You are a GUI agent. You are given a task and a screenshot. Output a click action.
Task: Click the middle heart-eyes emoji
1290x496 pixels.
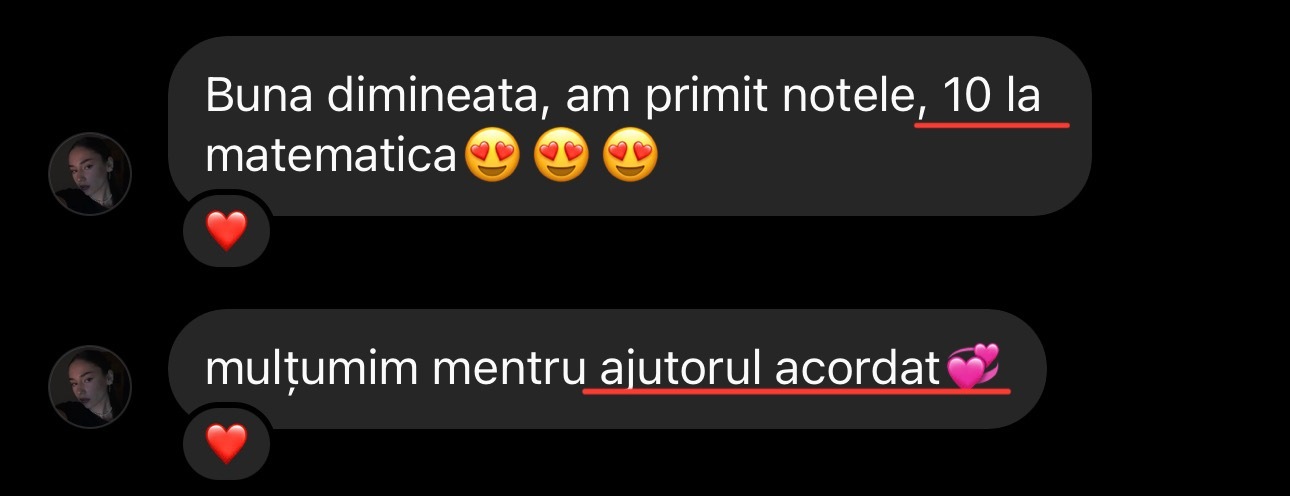pyautogui.click(x=562, y=155)
